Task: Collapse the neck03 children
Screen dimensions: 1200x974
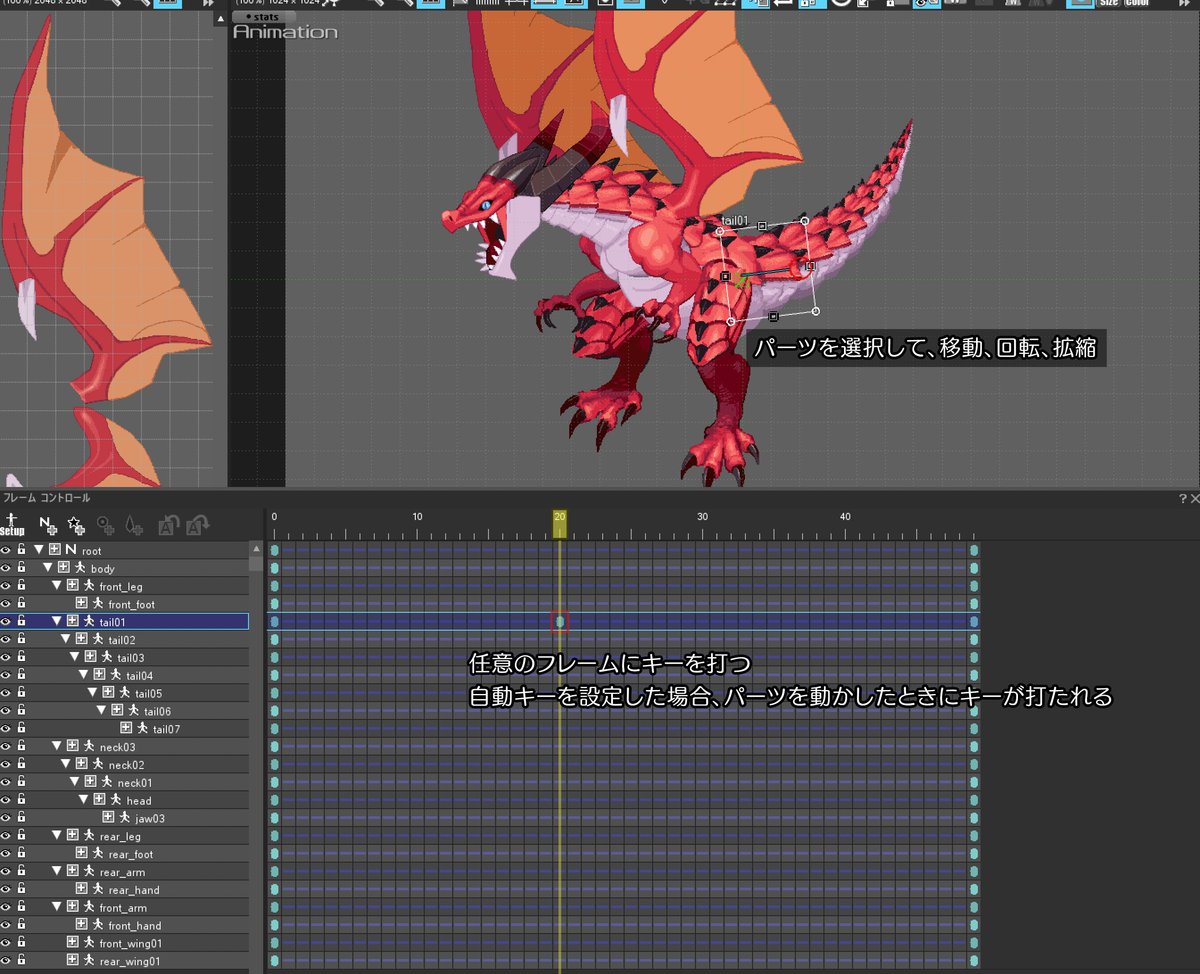Action: point(57,746)
